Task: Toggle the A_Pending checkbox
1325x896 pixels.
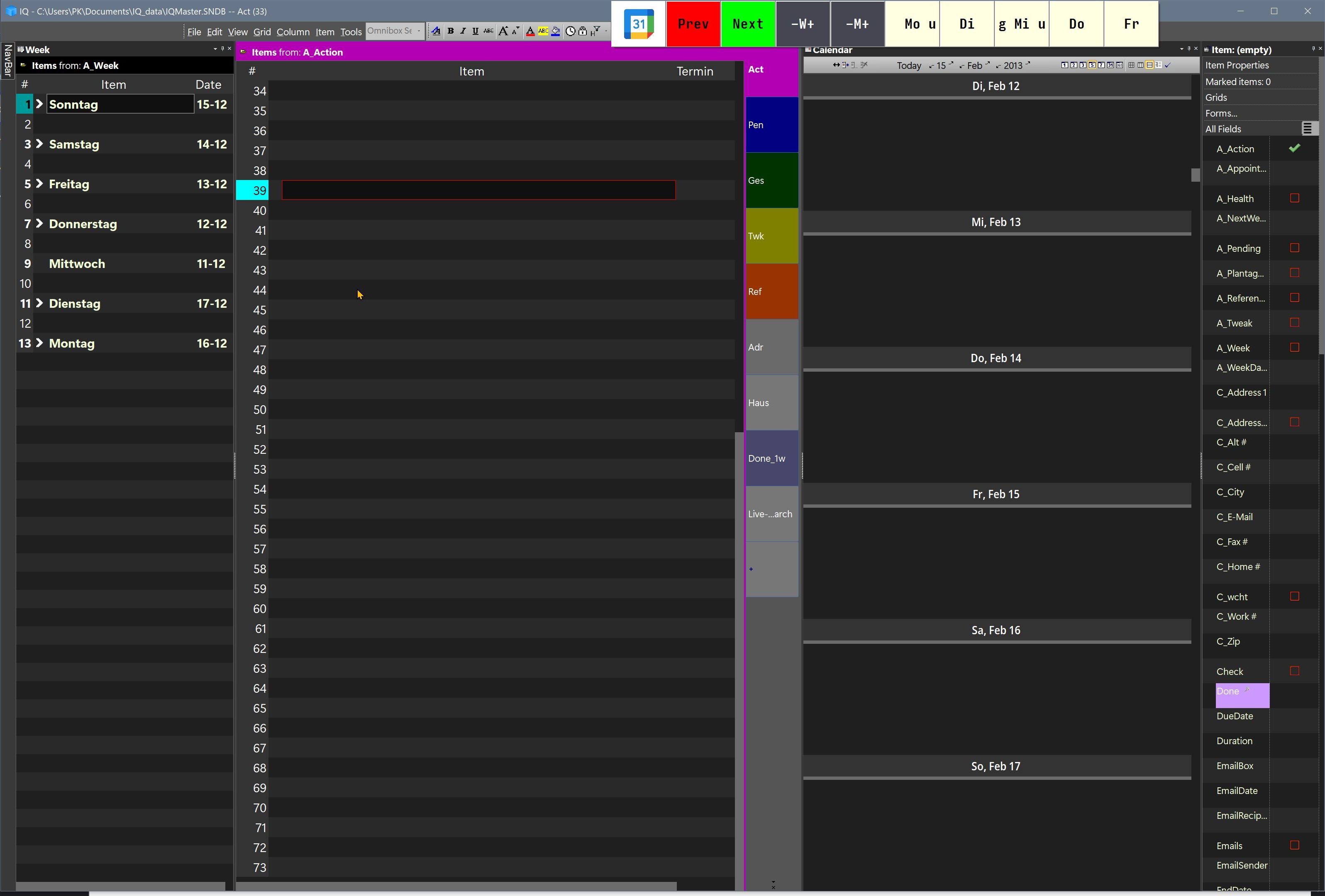Action: 1294,248
